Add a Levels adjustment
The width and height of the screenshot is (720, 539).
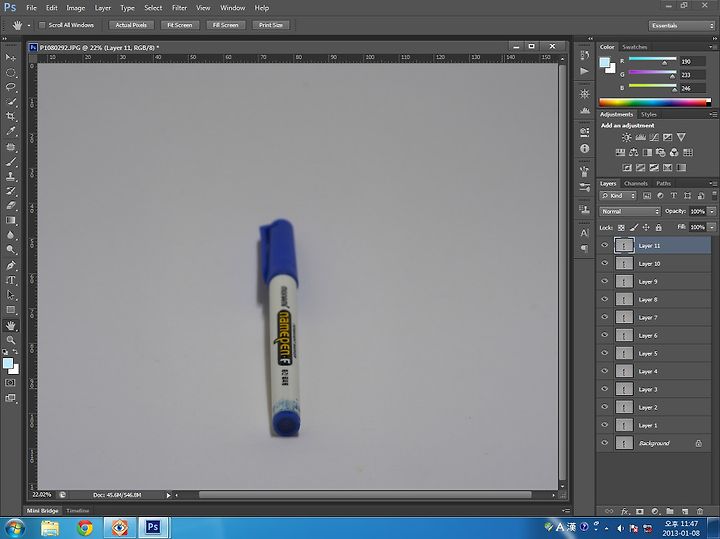tap(640, 137)
